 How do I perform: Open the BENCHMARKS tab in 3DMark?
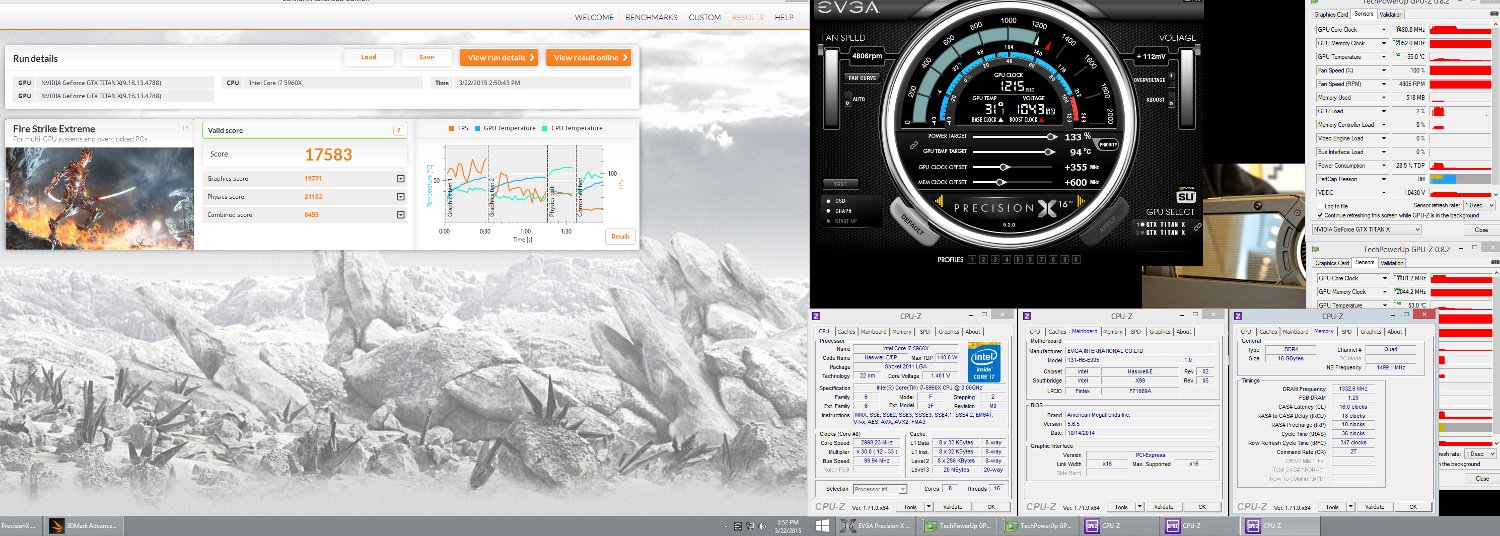click(651, 17)
